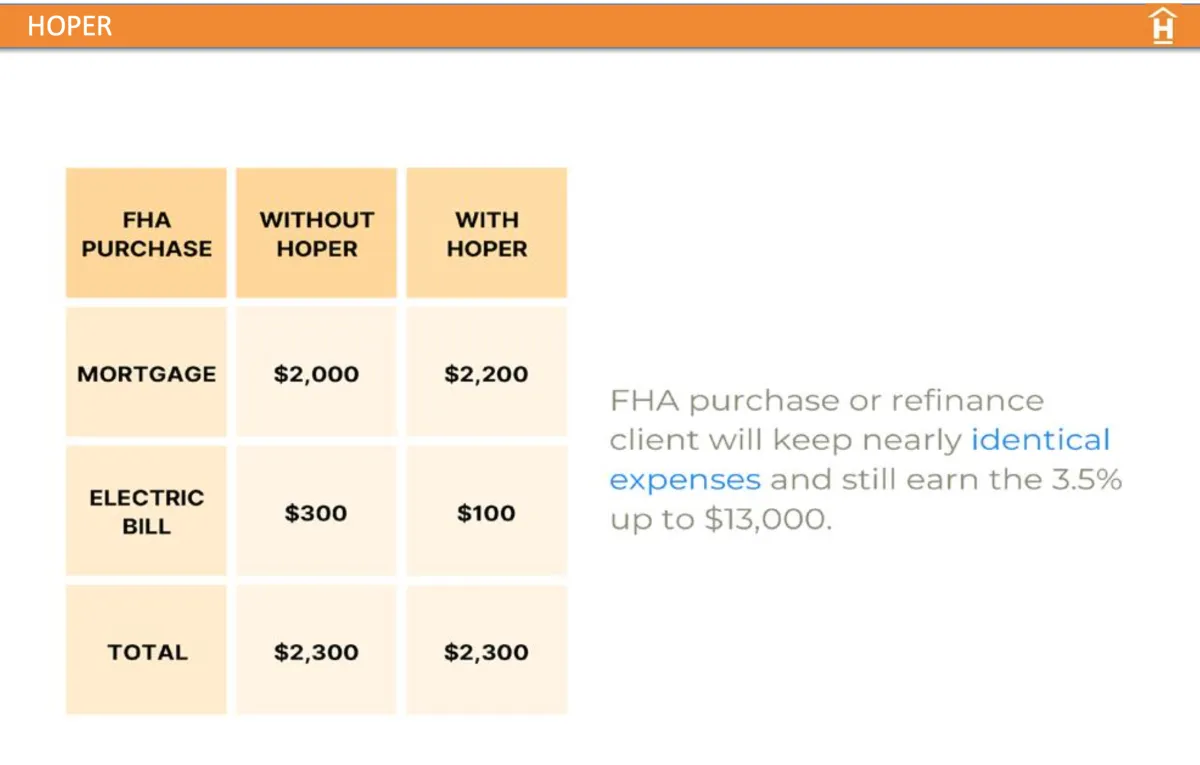Click the "$13,000" amount in the paragraph

[x=768, y=520]
